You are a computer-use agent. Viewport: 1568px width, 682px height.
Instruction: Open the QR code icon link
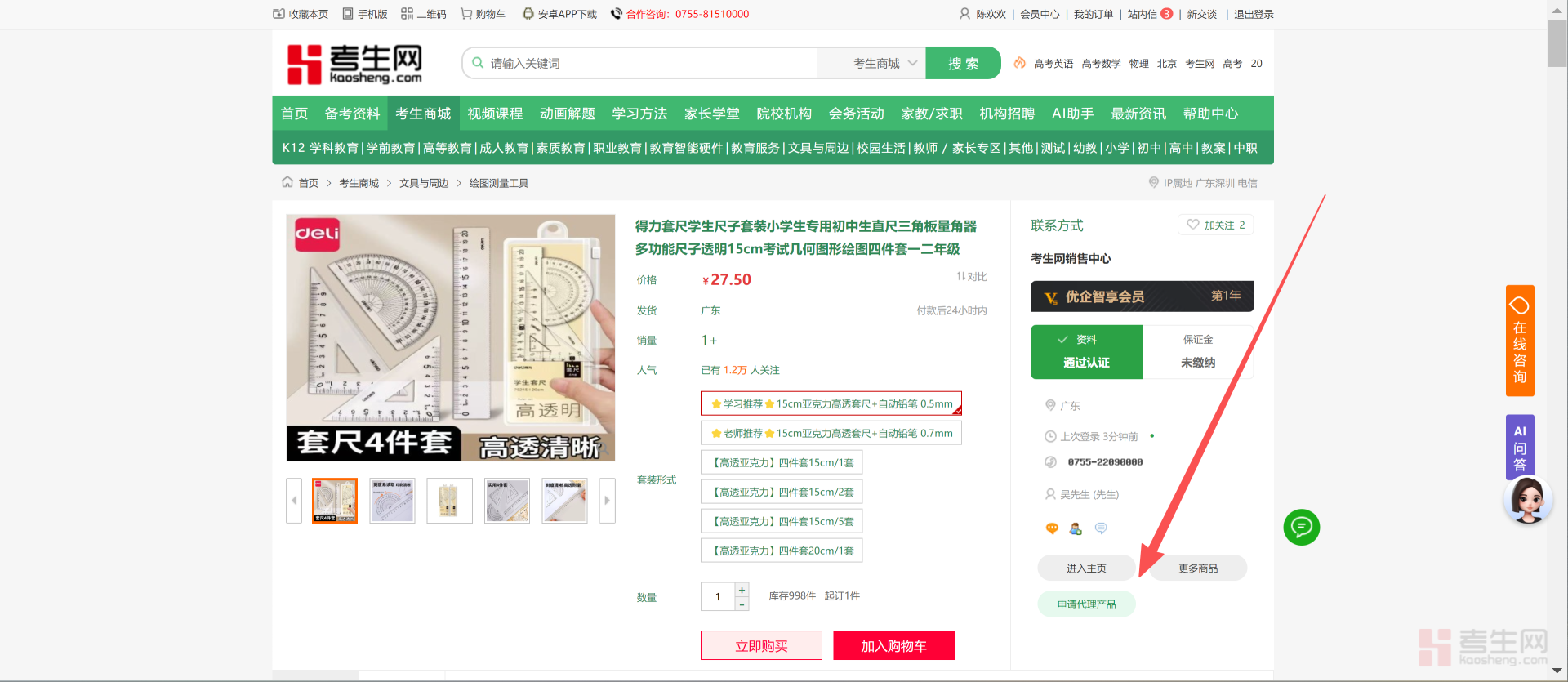pyautogui.click(x=407, y=14)
